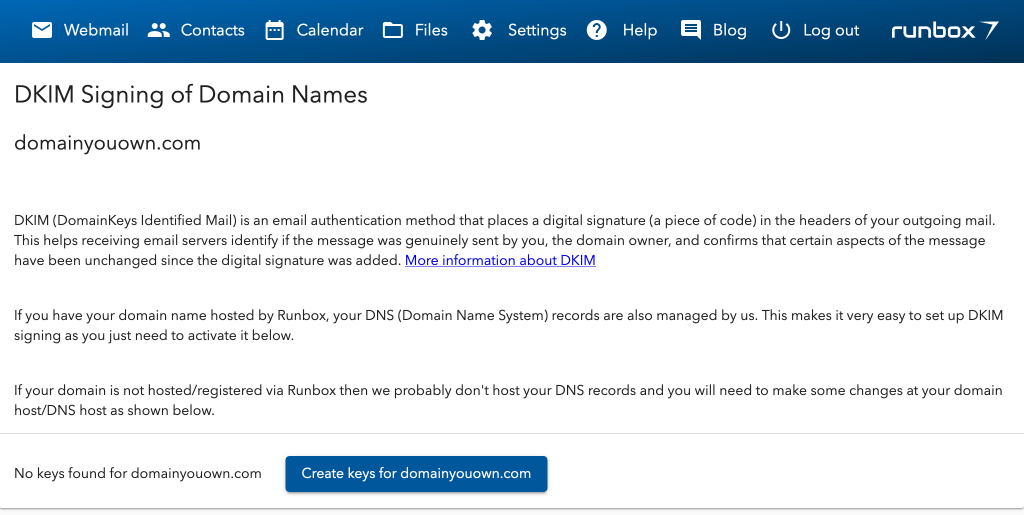Open the Calendar text label

point(330,30)
